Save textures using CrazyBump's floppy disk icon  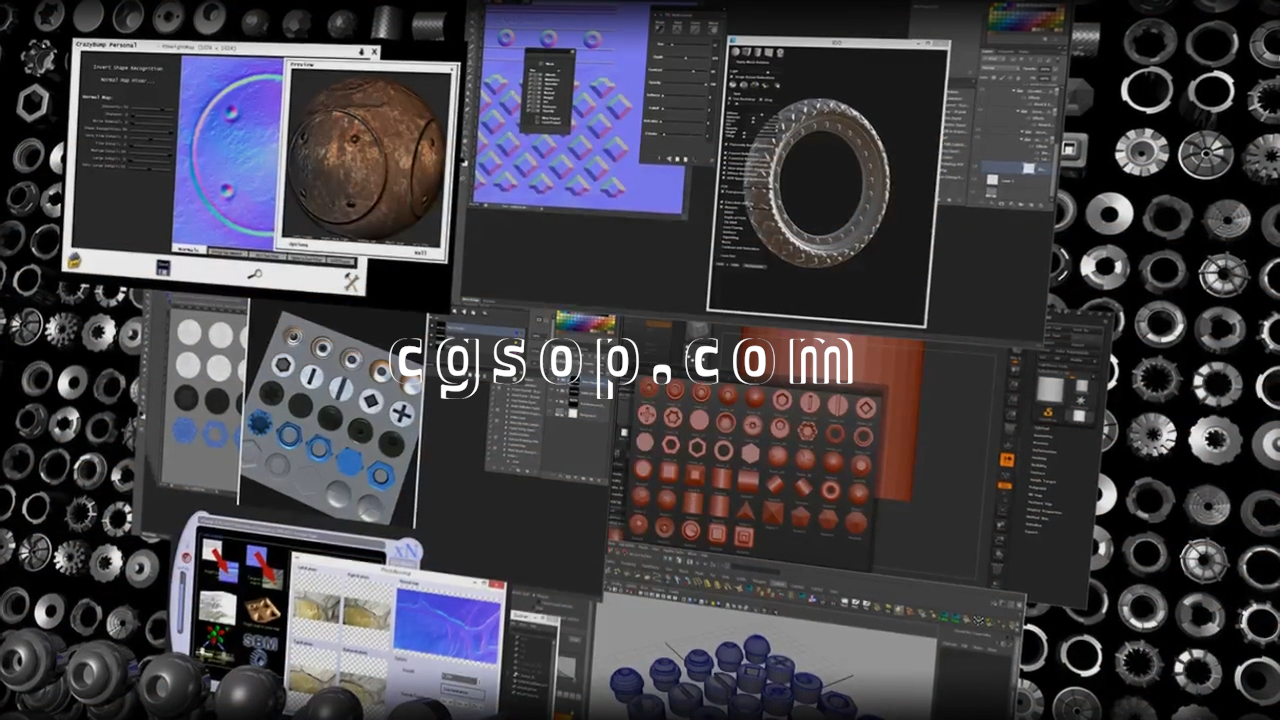coord(163,267)
